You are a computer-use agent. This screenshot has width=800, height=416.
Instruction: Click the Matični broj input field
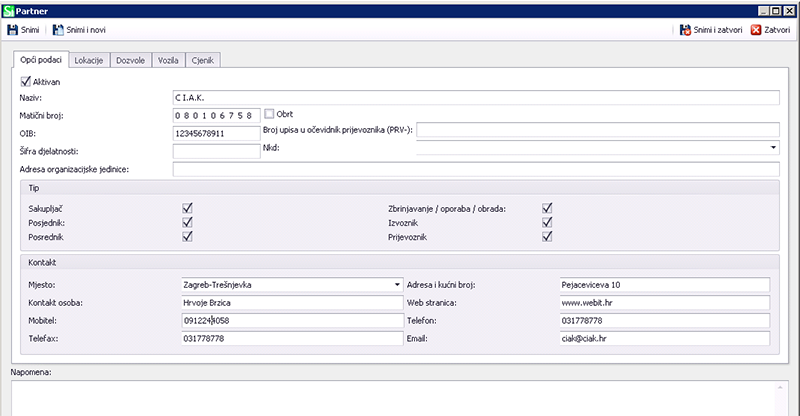[217, 115]
